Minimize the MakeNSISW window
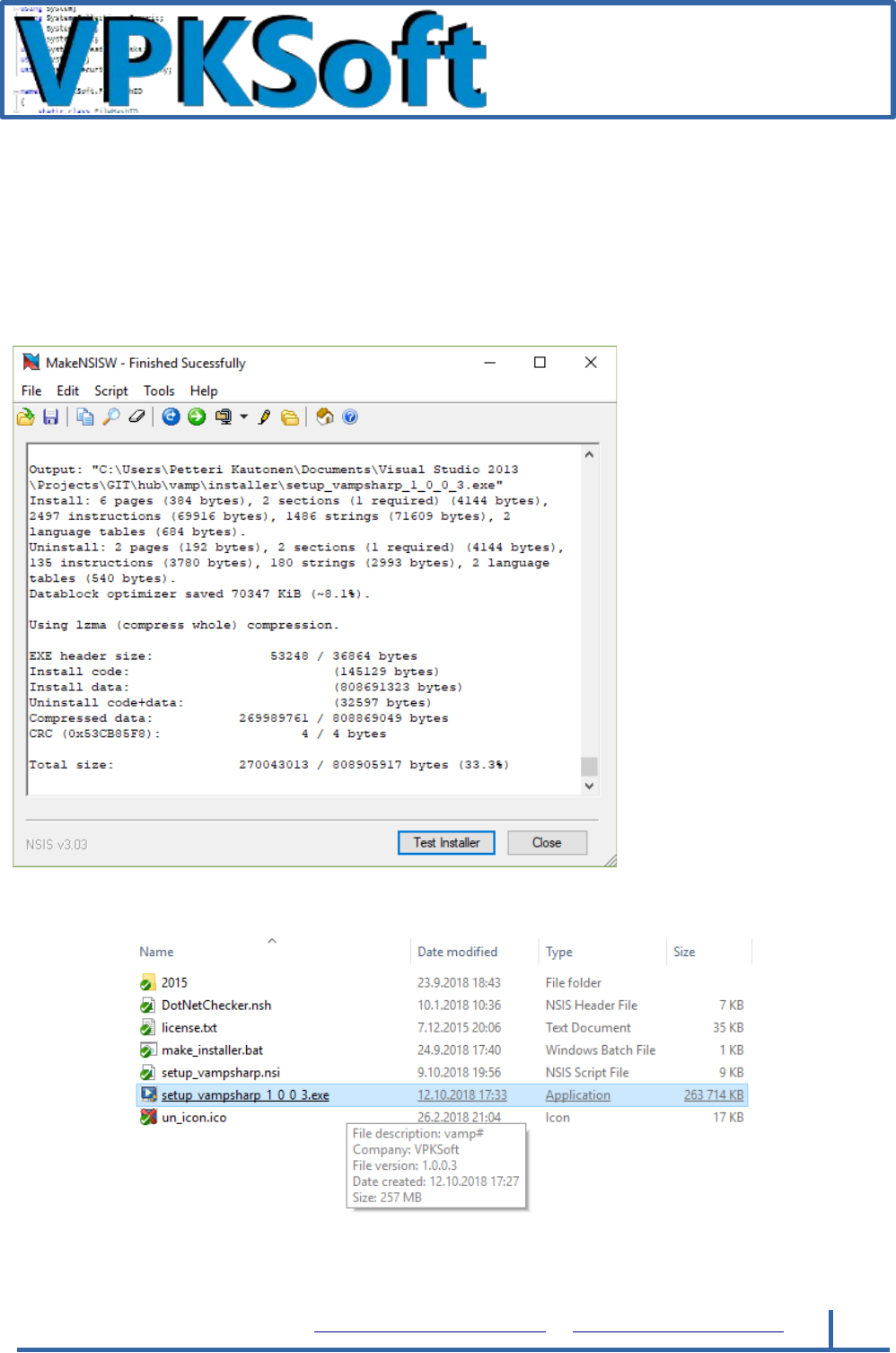This screenshot has width=896, height=1353. tap(490, 362)
